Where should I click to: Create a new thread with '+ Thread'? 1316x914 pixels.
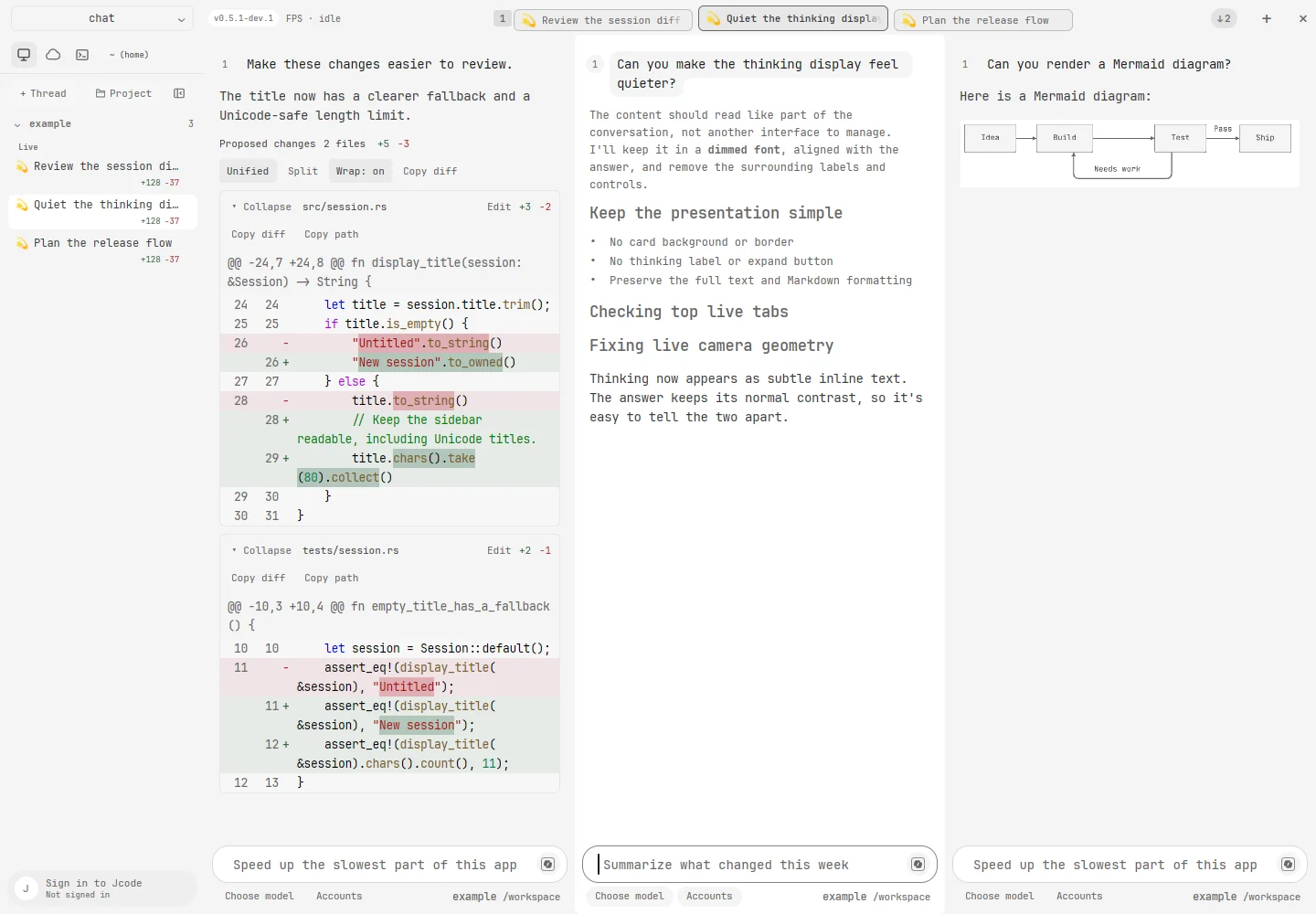pos(43,93)
